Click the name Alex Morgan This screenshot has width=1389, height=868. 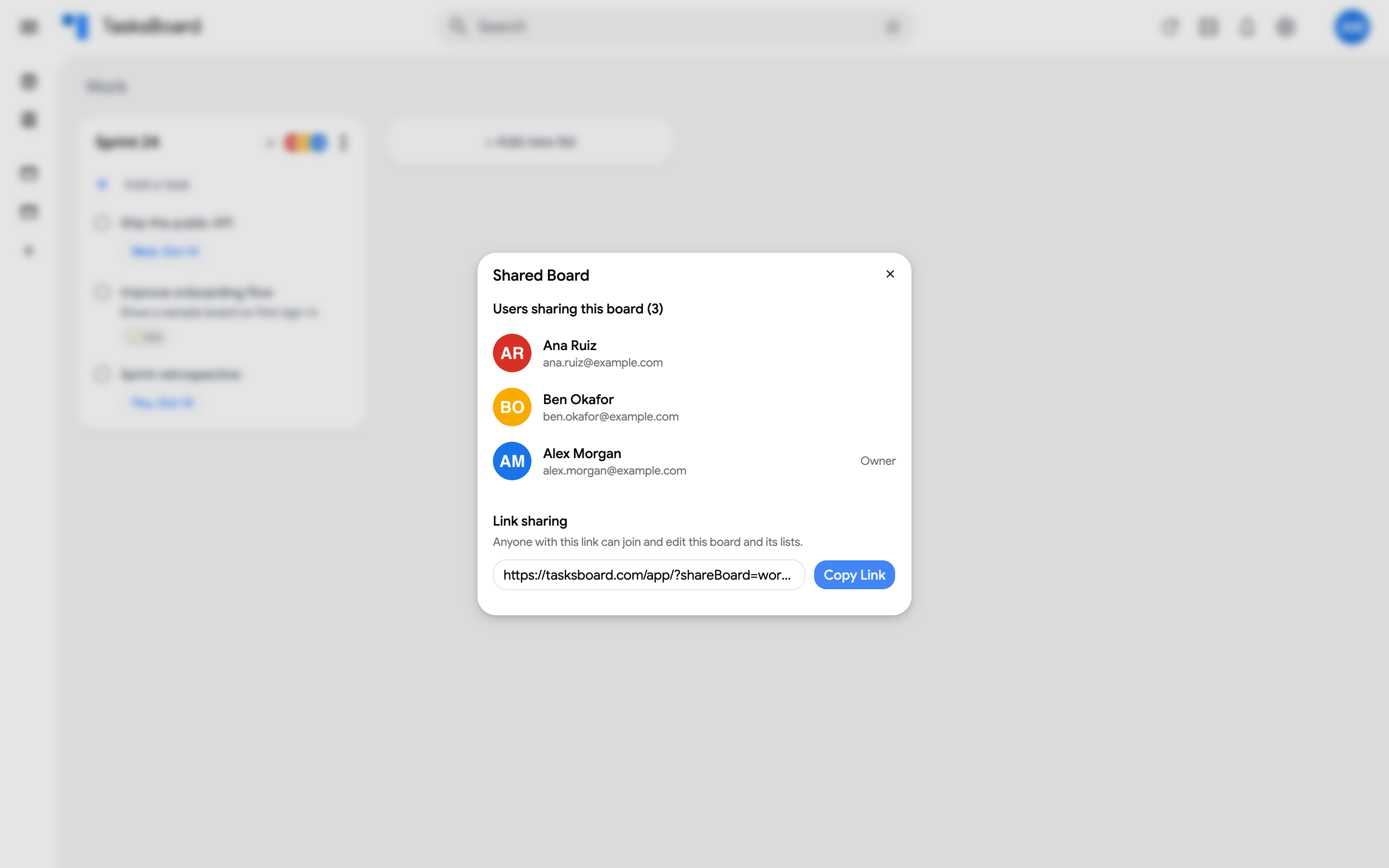(582, 453)
